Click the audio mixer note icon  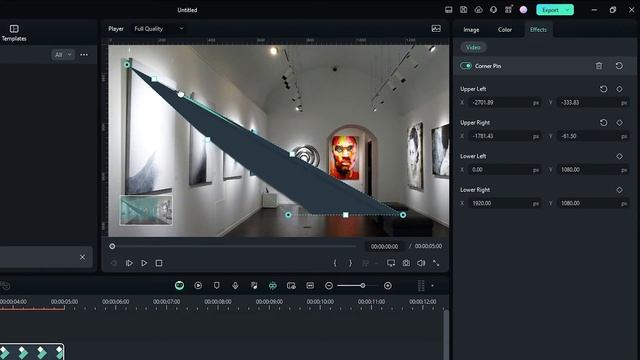(254, 286)
